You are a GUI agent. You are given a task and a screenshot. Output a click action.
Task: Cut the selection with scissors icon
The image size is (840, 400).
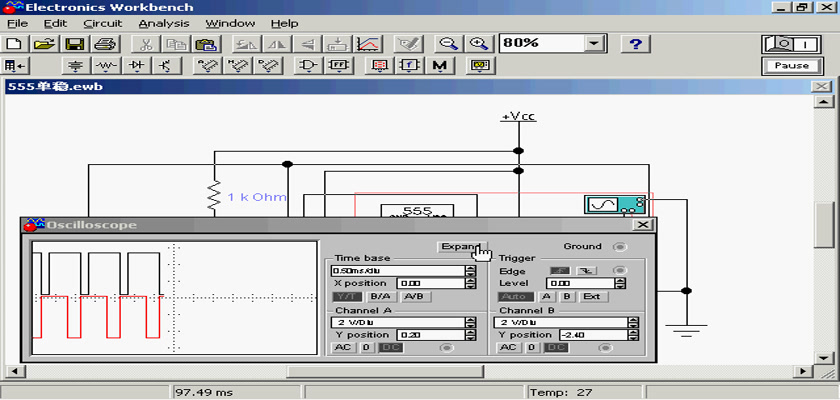[x=144, y=43]
